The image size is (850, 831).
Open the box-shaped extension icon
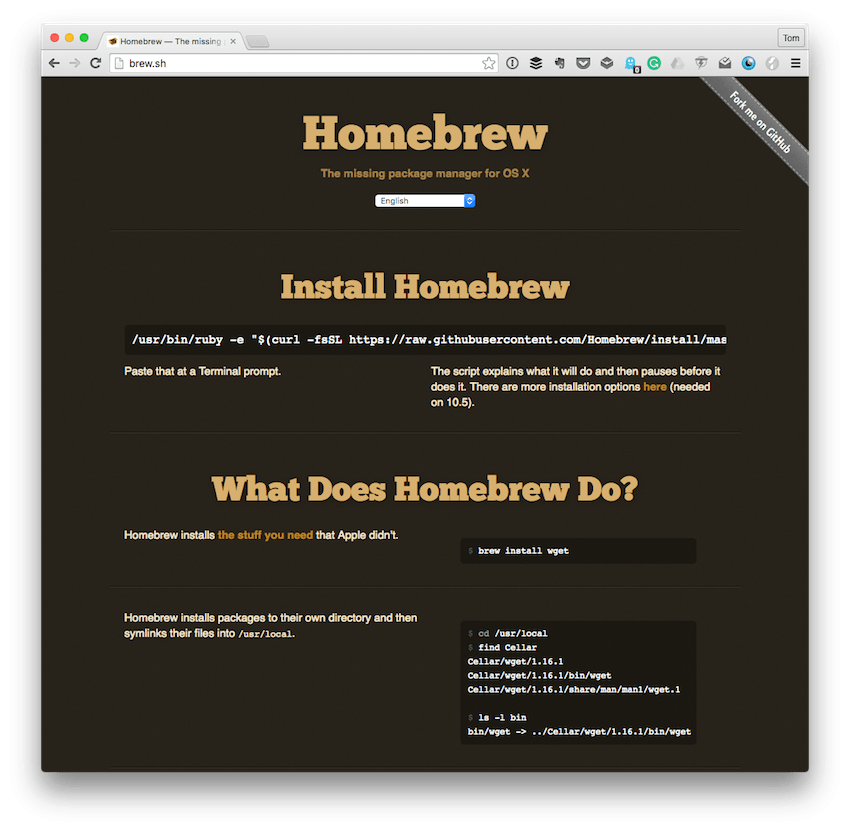pos(607,63)
